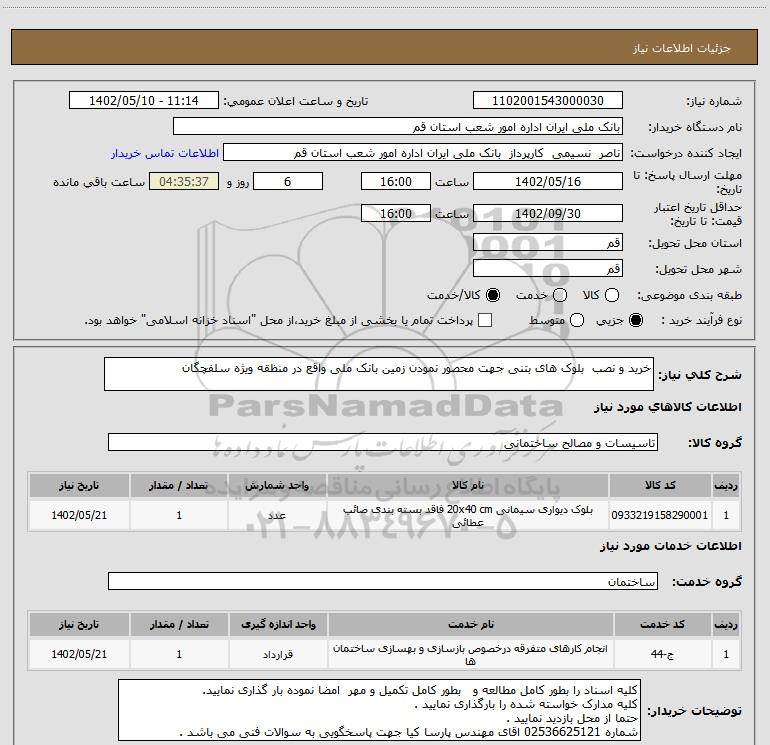
Task: Click the services table date 1402/05/21
Action: (x=79, y=654)
